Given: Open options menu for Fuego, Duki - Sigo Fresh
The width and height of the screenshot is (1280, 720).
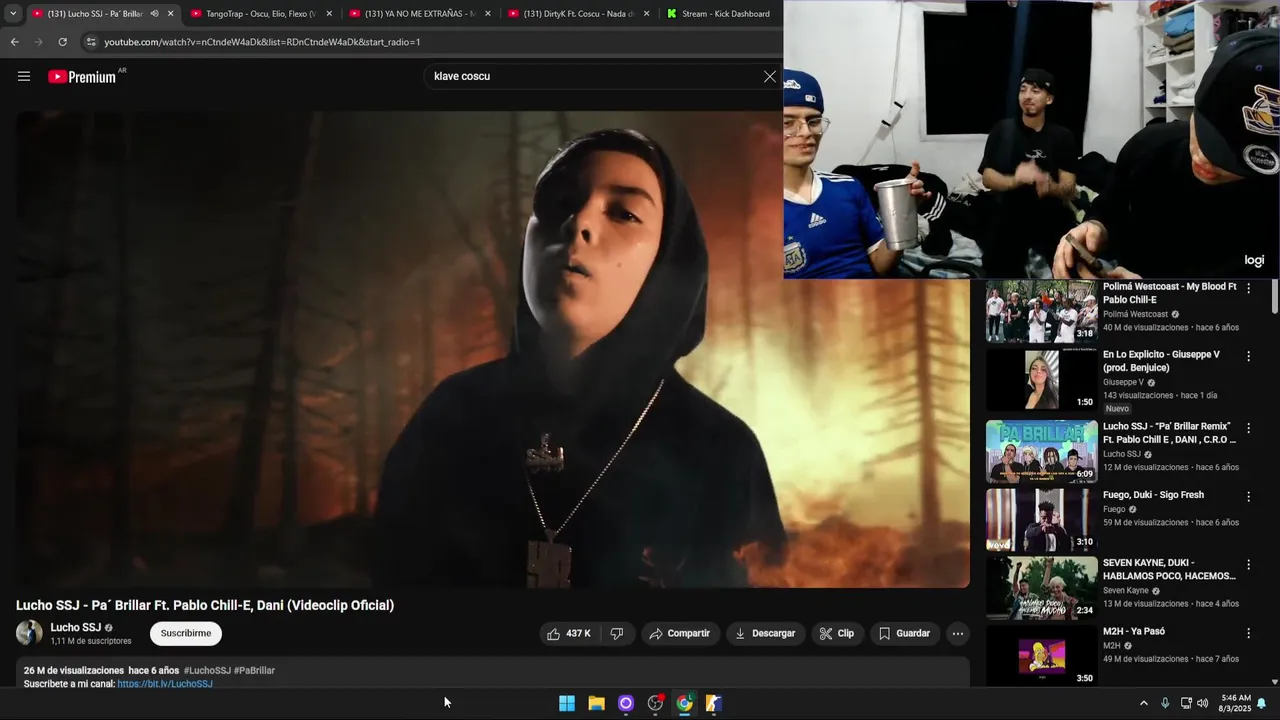Looking at the screenshot, I should [x=1248, y=496].
